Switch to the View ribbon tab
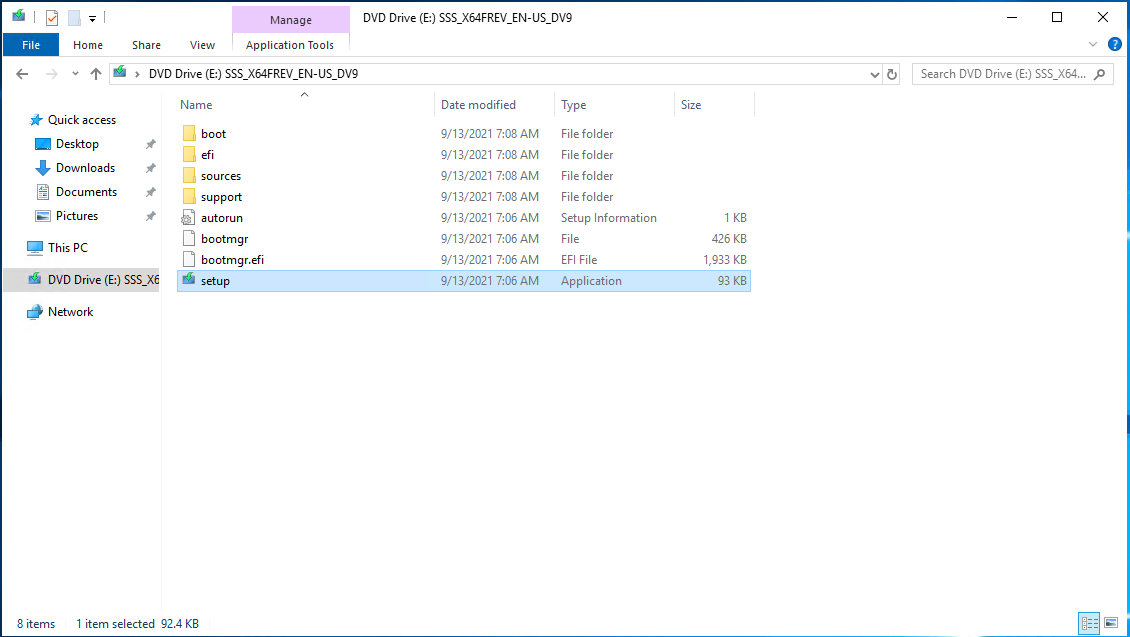The image size is (1130, 637). (203, 45)
